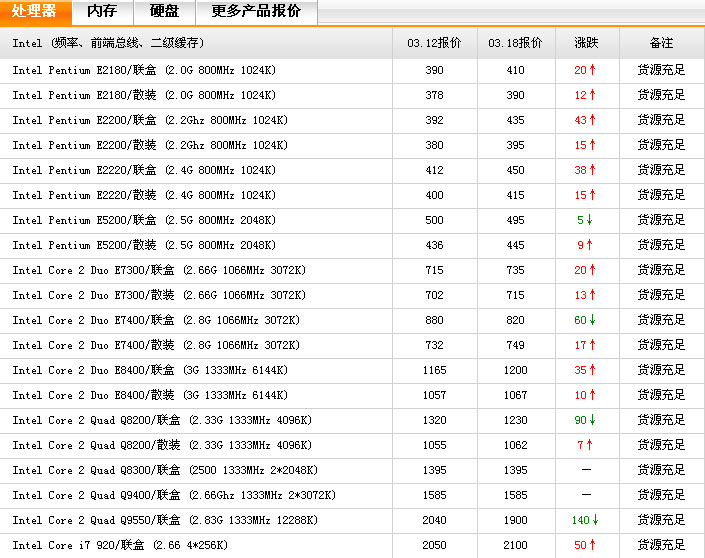This screenshot has width=705, height=558.
Task: Select Core 2 Duo E7400/联盒 row name
Action: [156, 320]
